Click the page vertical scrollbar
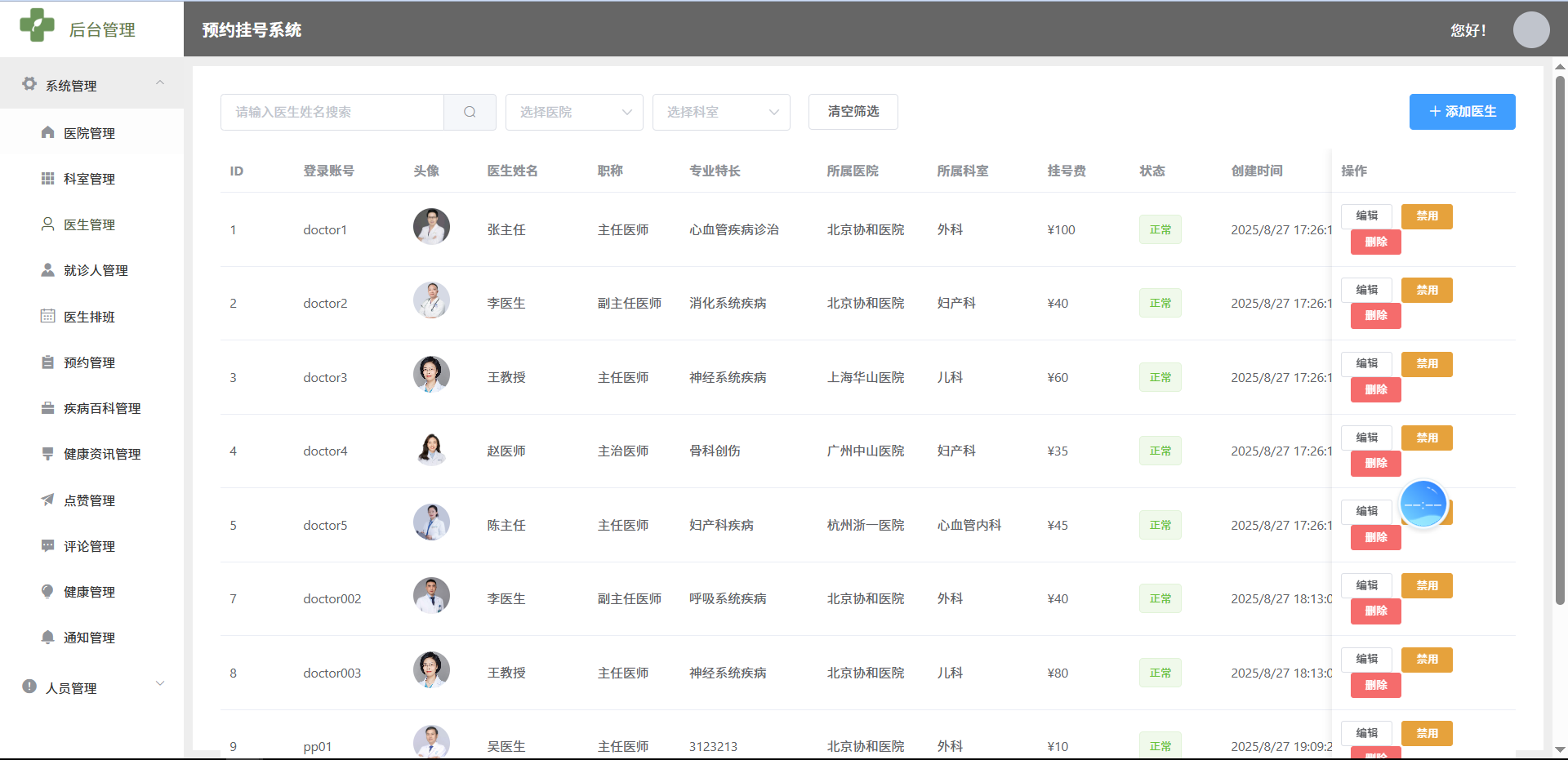Screen dimensions: 1568x760 coord(1560,340)
